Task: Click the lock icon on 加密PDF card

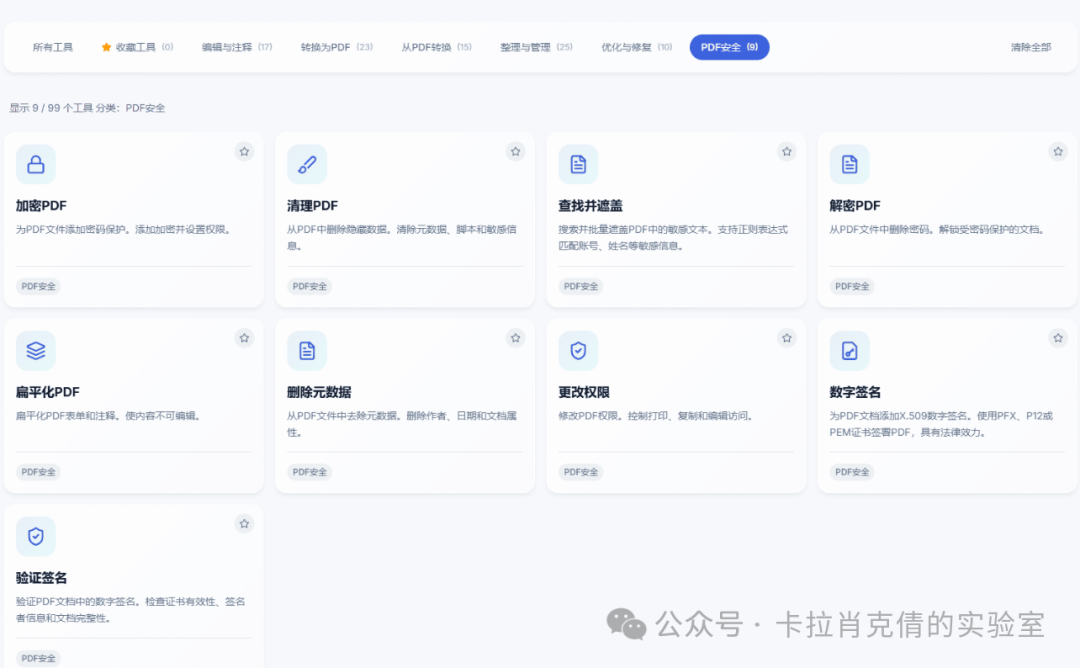Action: pyautogui.click(x=36, y=165)
